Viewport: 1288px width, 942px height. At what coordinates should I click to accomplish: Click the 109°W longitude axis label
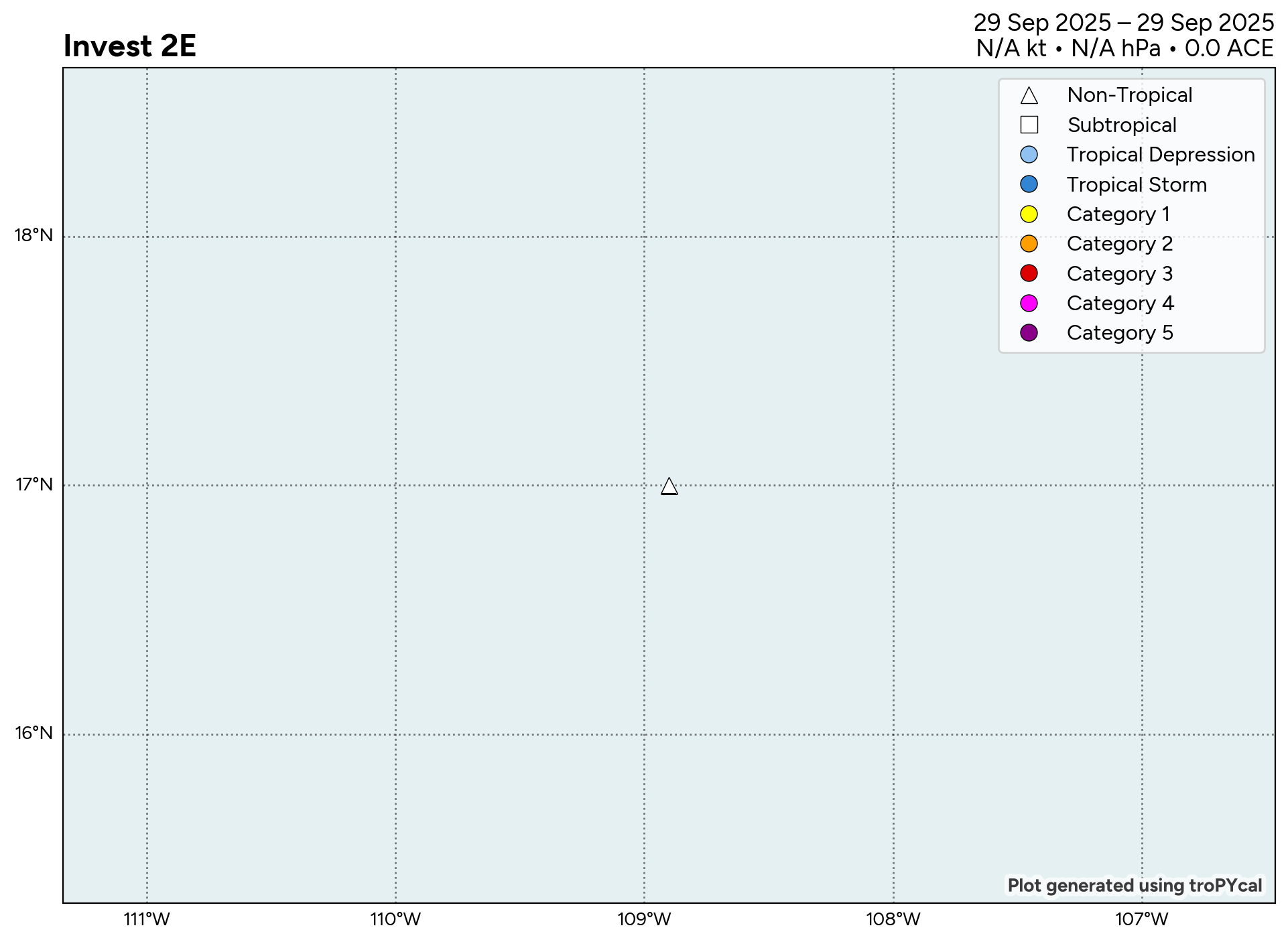(644, 920)
